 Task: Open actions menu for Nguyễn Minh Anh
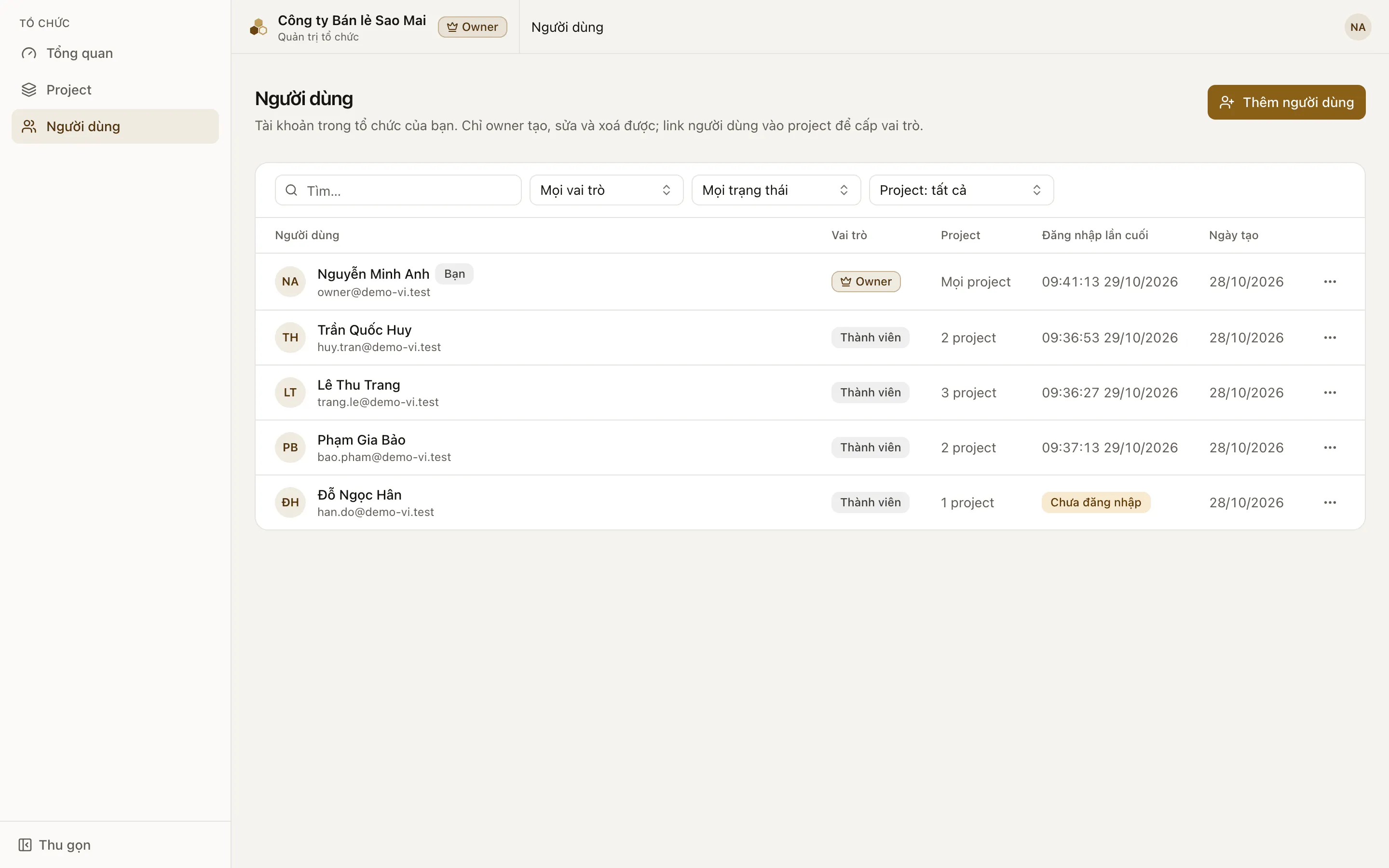1330,282
